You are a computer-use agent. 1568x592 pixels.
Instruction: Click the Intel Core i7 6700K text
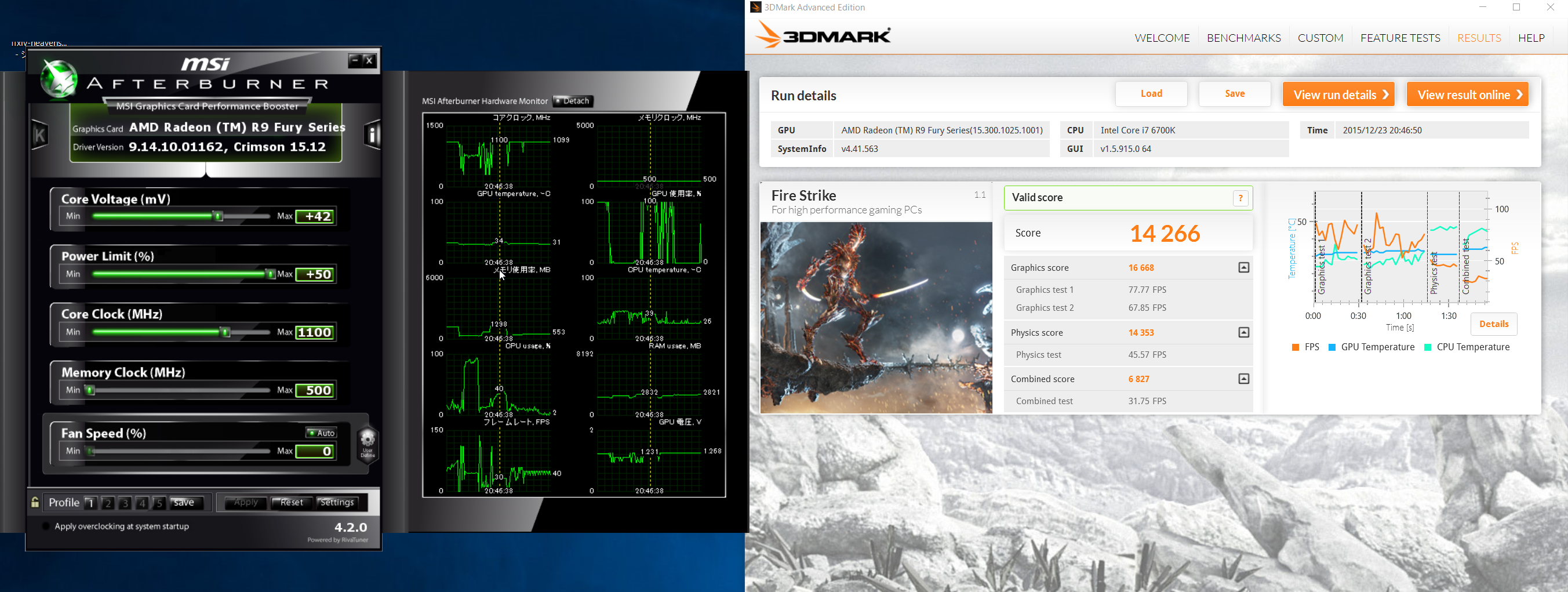1138,130
